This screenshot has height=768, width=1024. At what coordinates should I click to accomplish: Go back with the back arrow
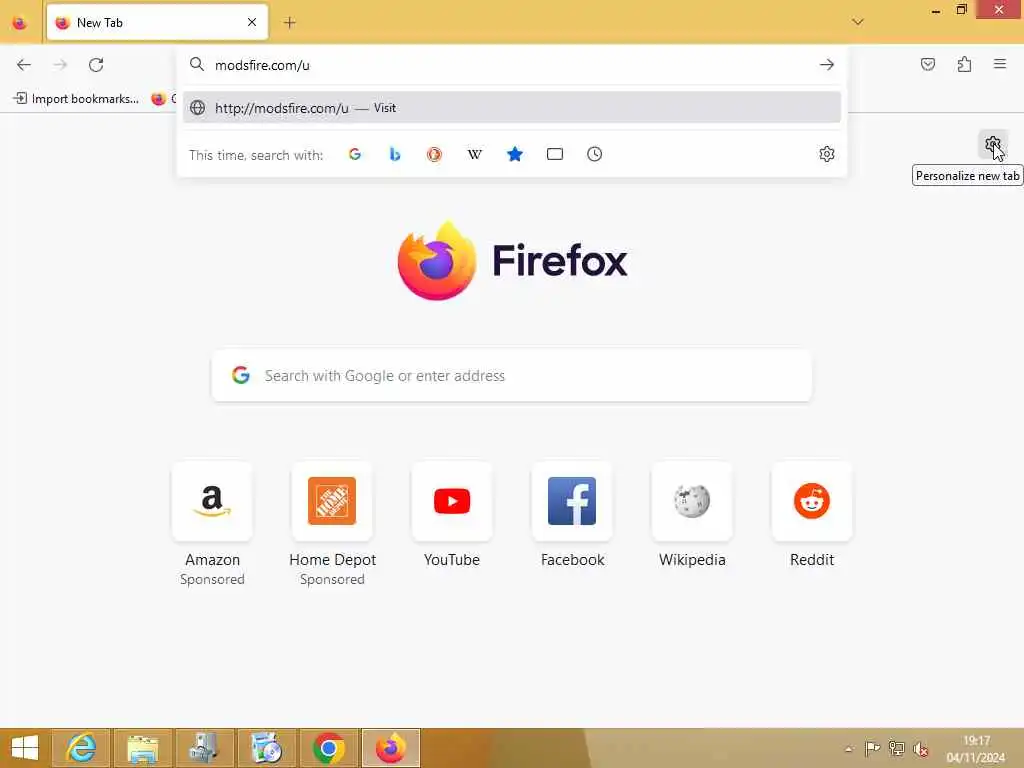click(x=24, y=65)
